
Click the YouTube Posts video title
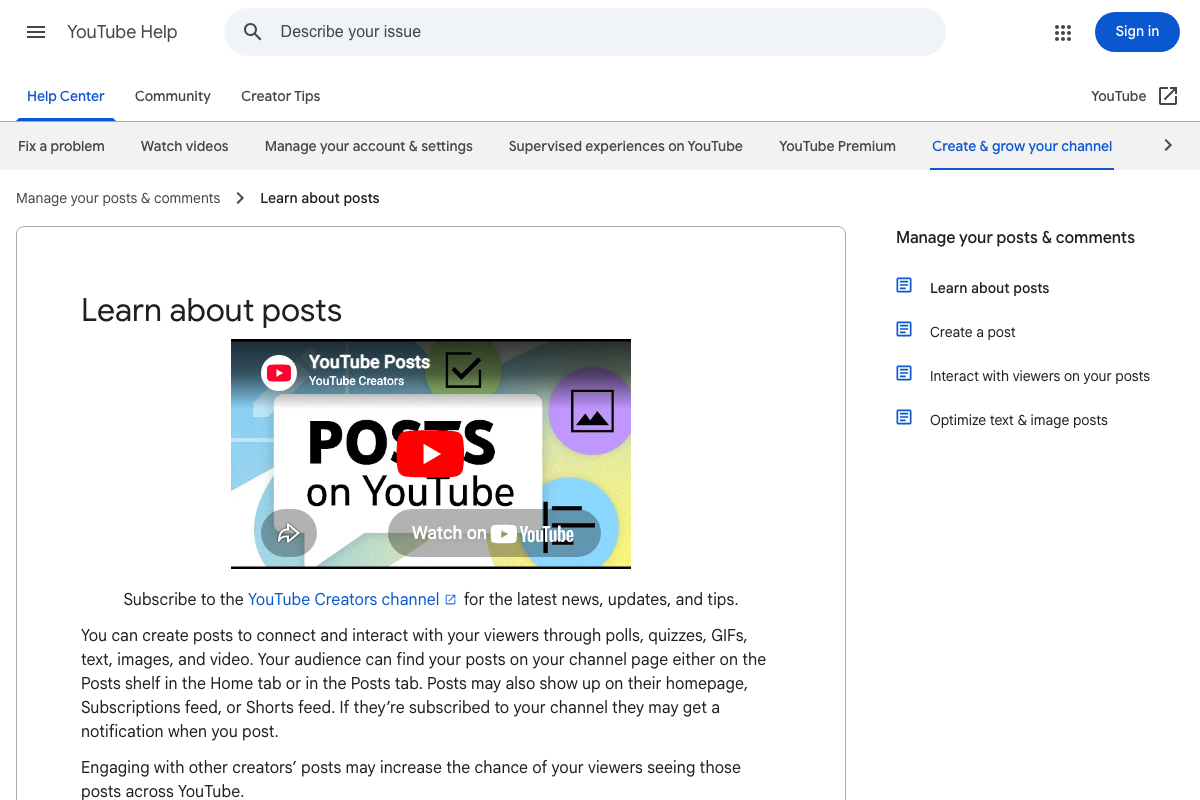369,362
